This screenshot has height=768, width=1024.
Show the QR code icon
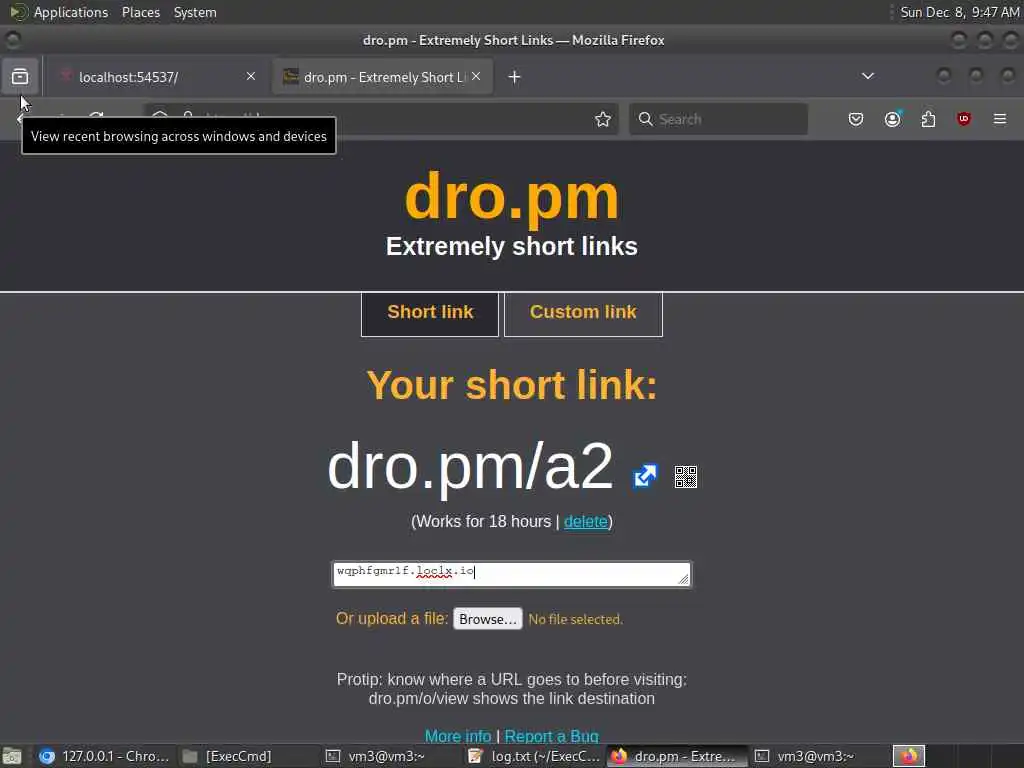(x=686, y=477)
